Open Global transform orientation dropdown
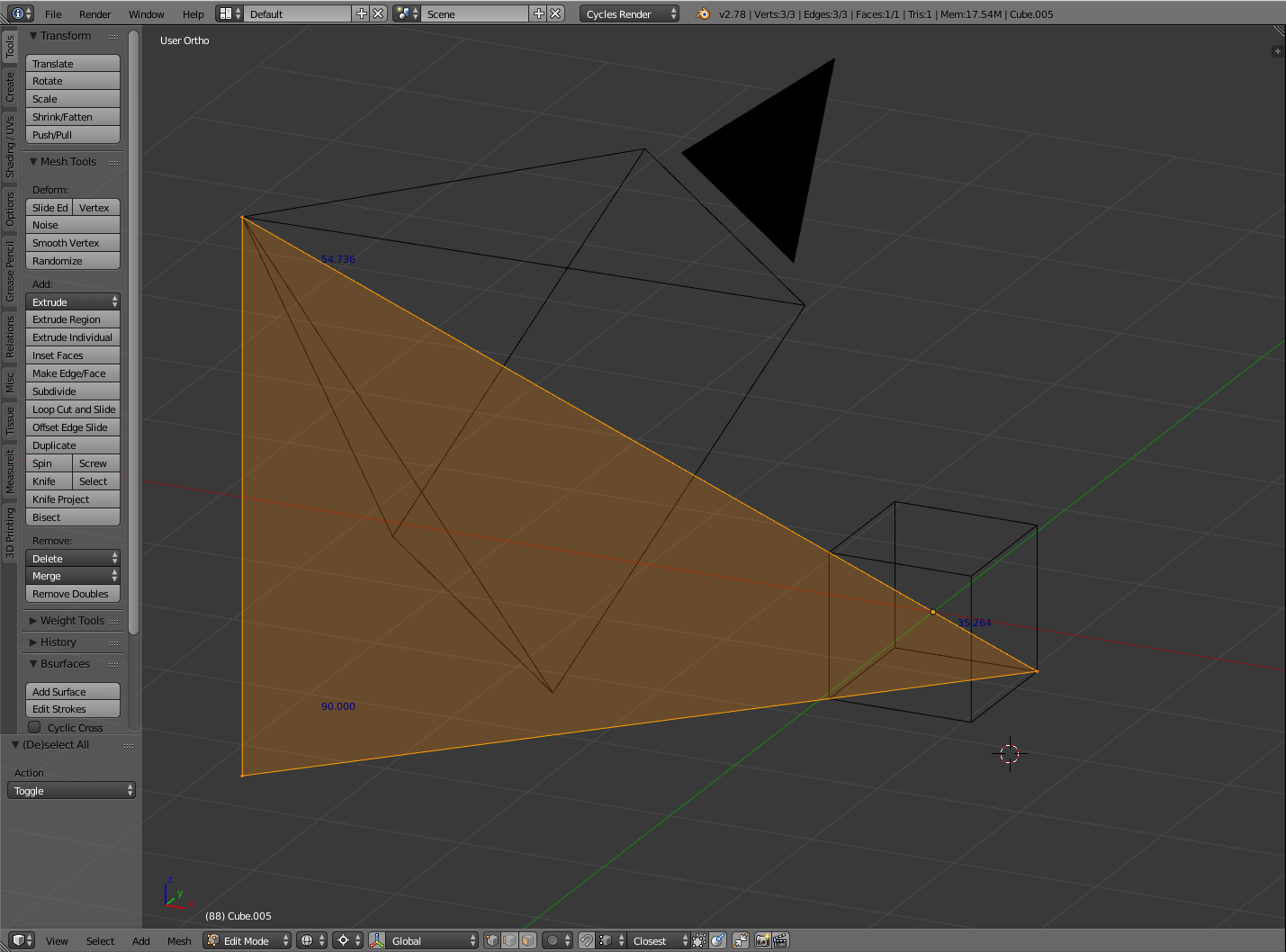 [x=434, y=940]
